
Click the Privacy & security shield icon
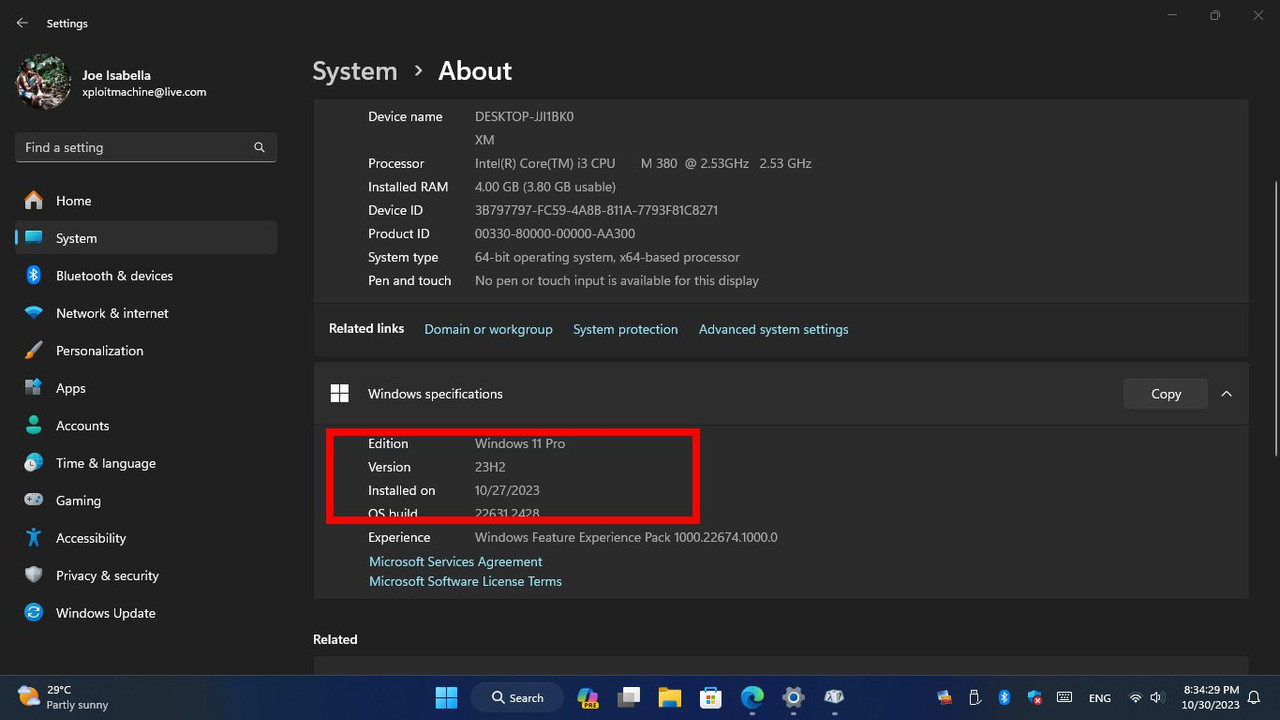point(34,575)
